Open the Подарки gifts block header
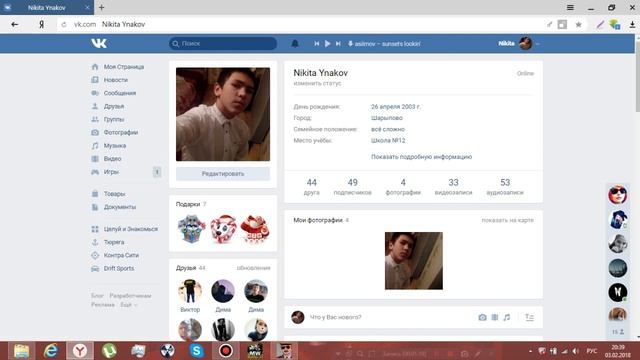Image resolution: width=640 pixels, height=360 pixels. (191, 204)
